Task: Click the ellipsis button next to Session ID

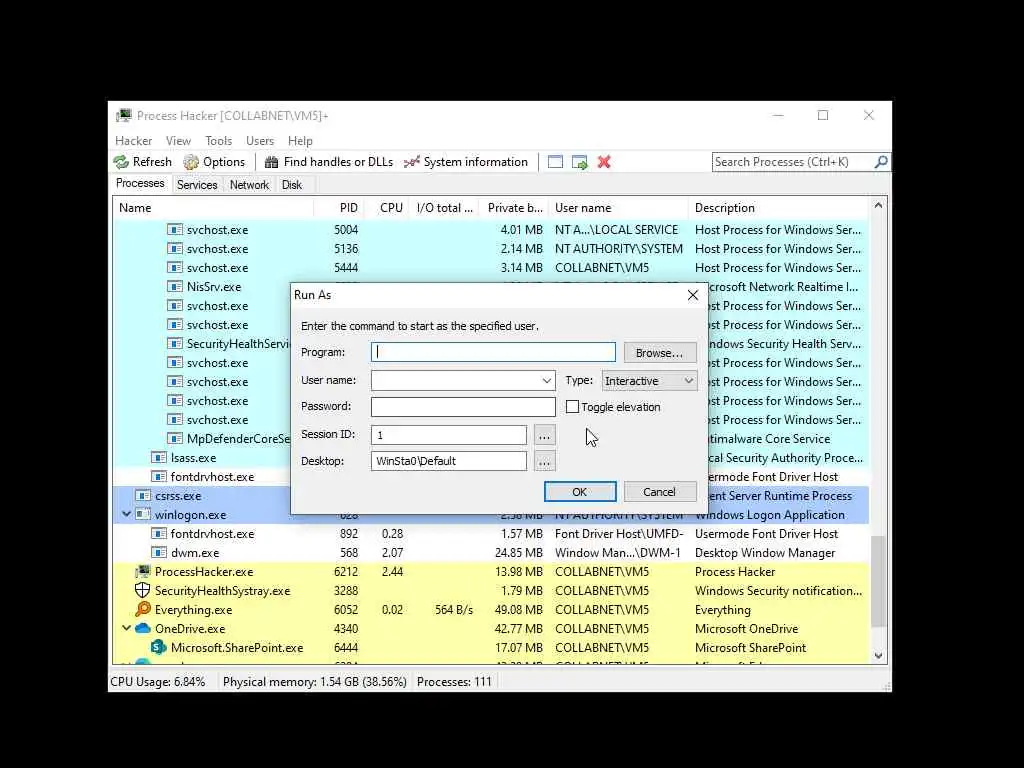Action: click(x=544, y=435)
